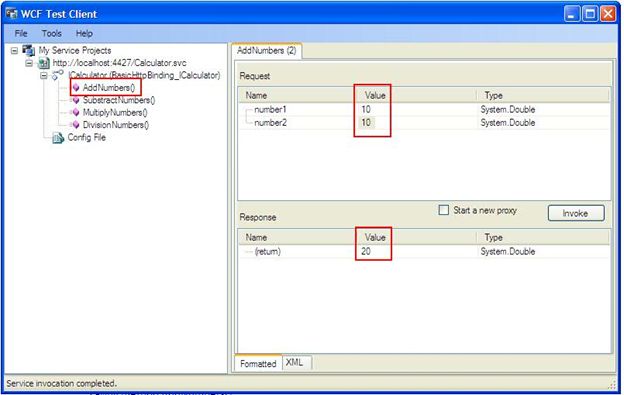
Task: Click the (return) row name
Action: tap(267, 251)
